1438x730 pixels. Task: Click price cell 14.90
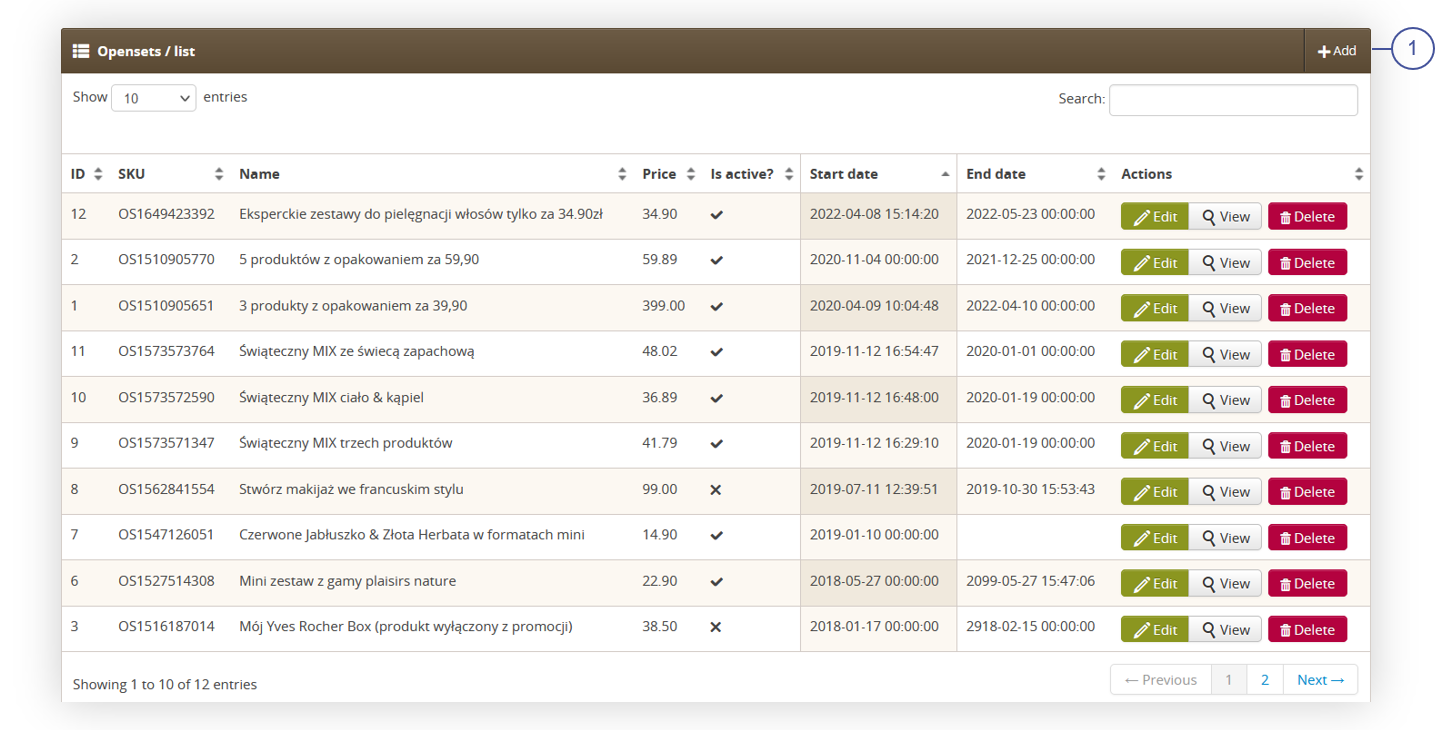[x=659, y=535]
